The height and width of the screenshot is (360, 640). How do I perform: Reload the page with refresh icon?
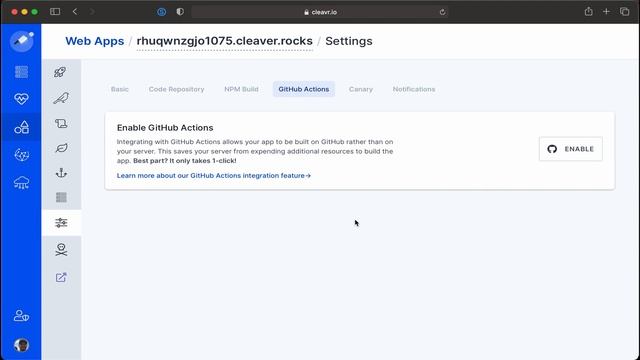coord(442,12)
